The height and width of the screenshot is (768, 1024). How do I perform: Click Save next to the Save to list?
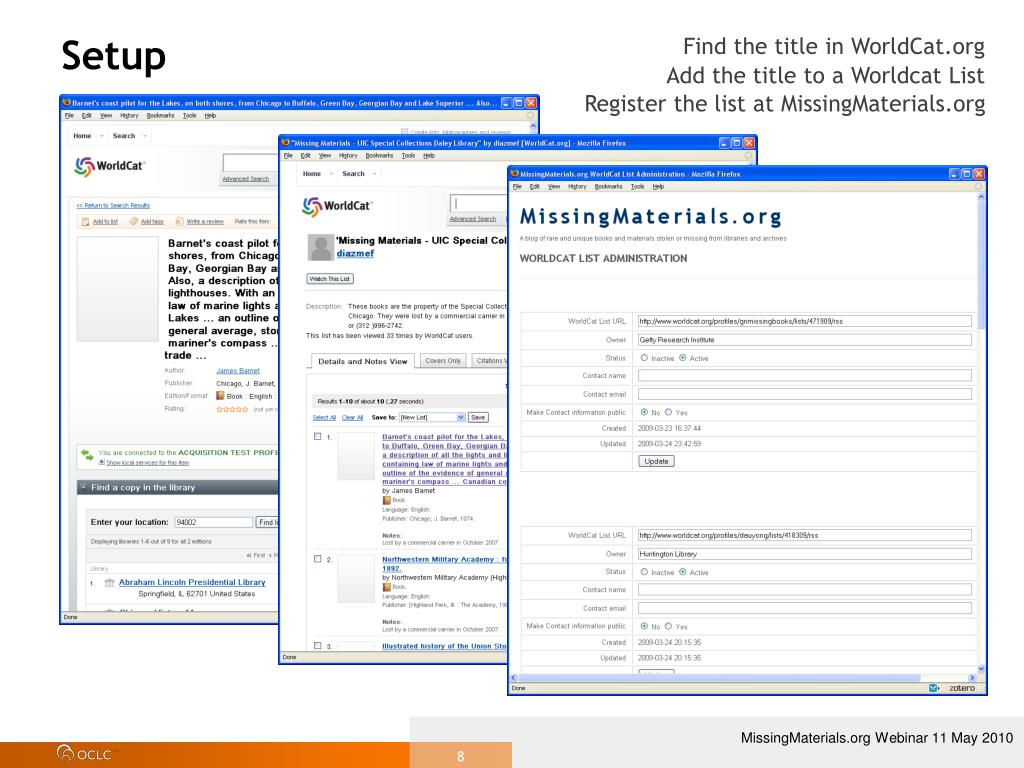click(x=478, y=417)
